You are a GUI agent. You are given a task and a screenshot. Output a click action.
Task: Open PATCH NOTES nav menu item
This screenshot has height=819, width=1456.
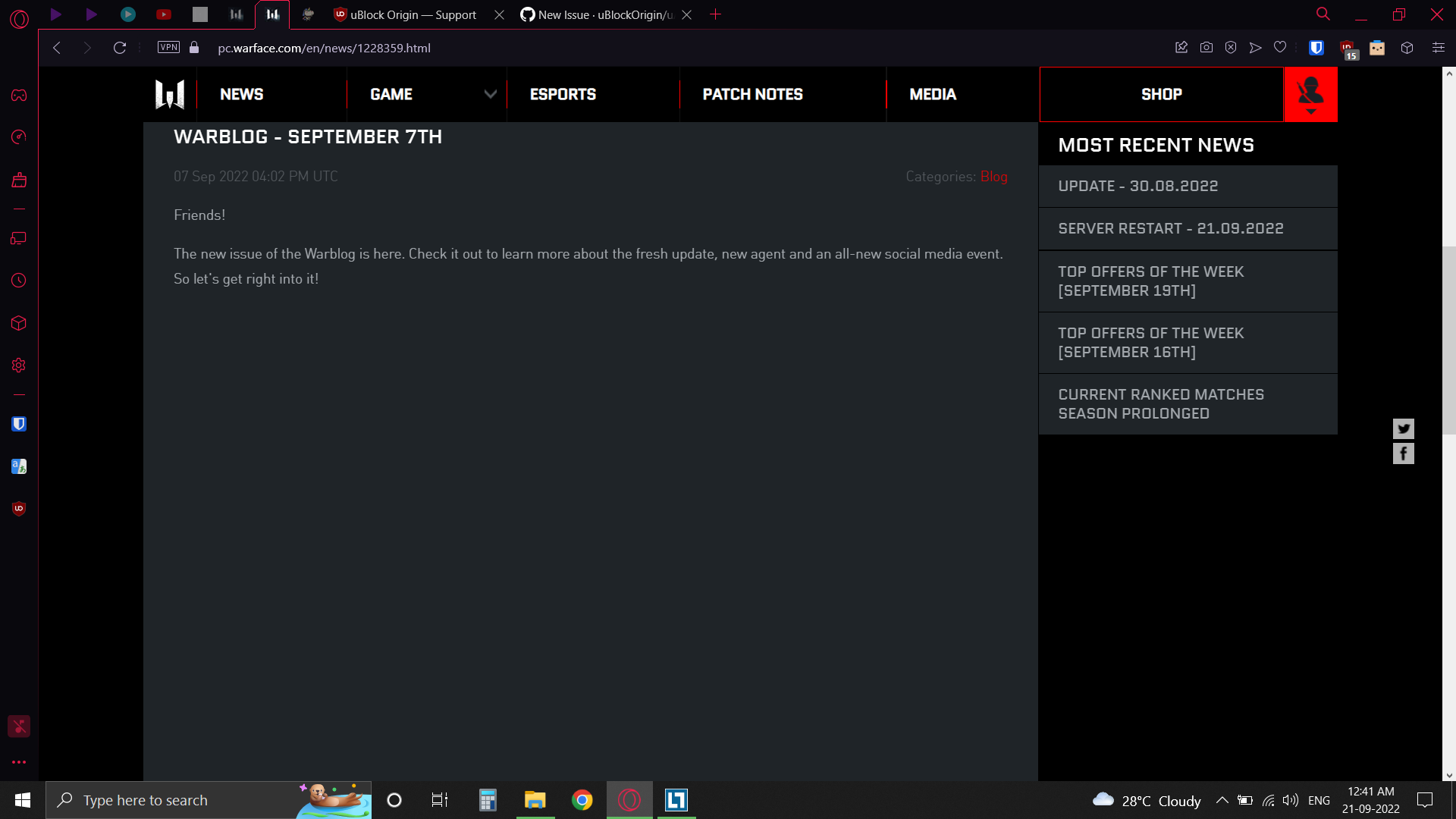[752, 94]
